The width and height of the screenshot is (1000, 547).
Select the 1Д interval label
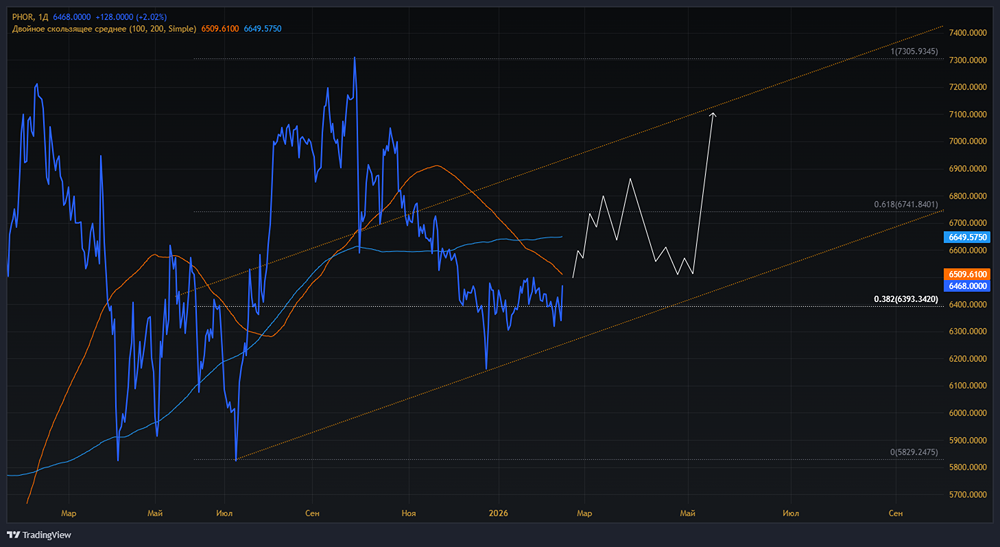(43, 17)
